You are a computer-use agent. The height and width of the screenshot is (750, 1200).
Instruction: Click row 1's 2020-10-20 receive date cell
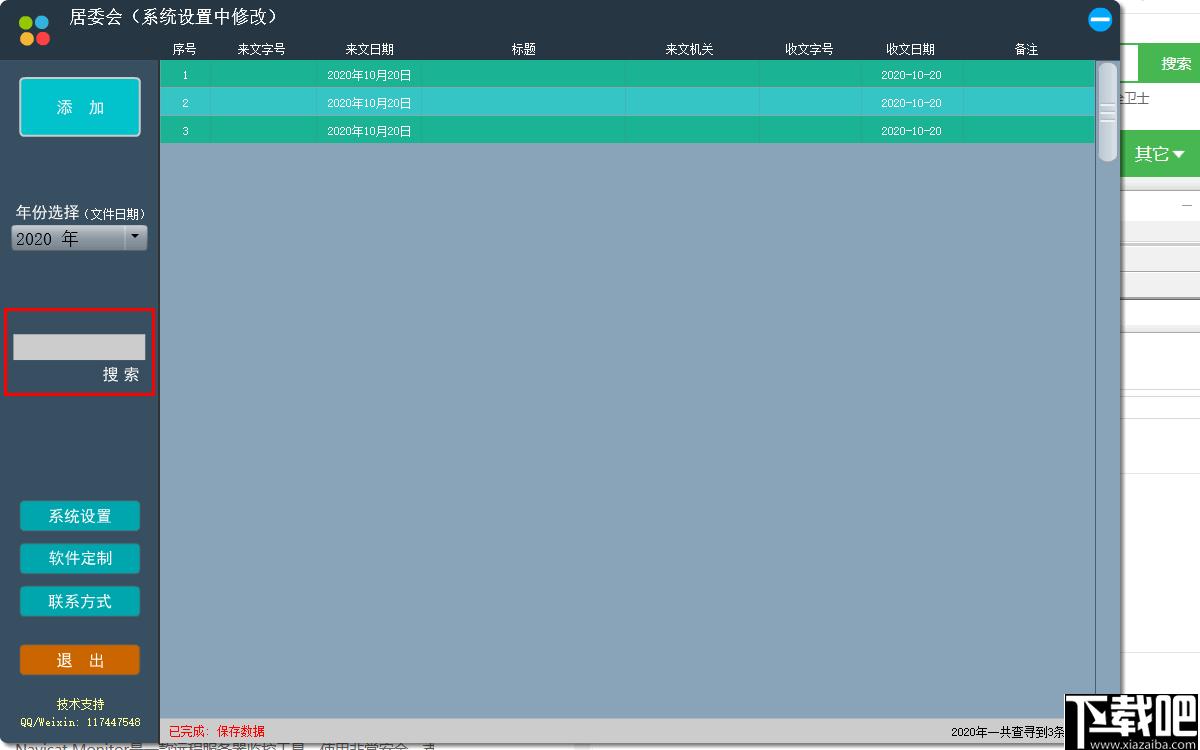(911, 75)
